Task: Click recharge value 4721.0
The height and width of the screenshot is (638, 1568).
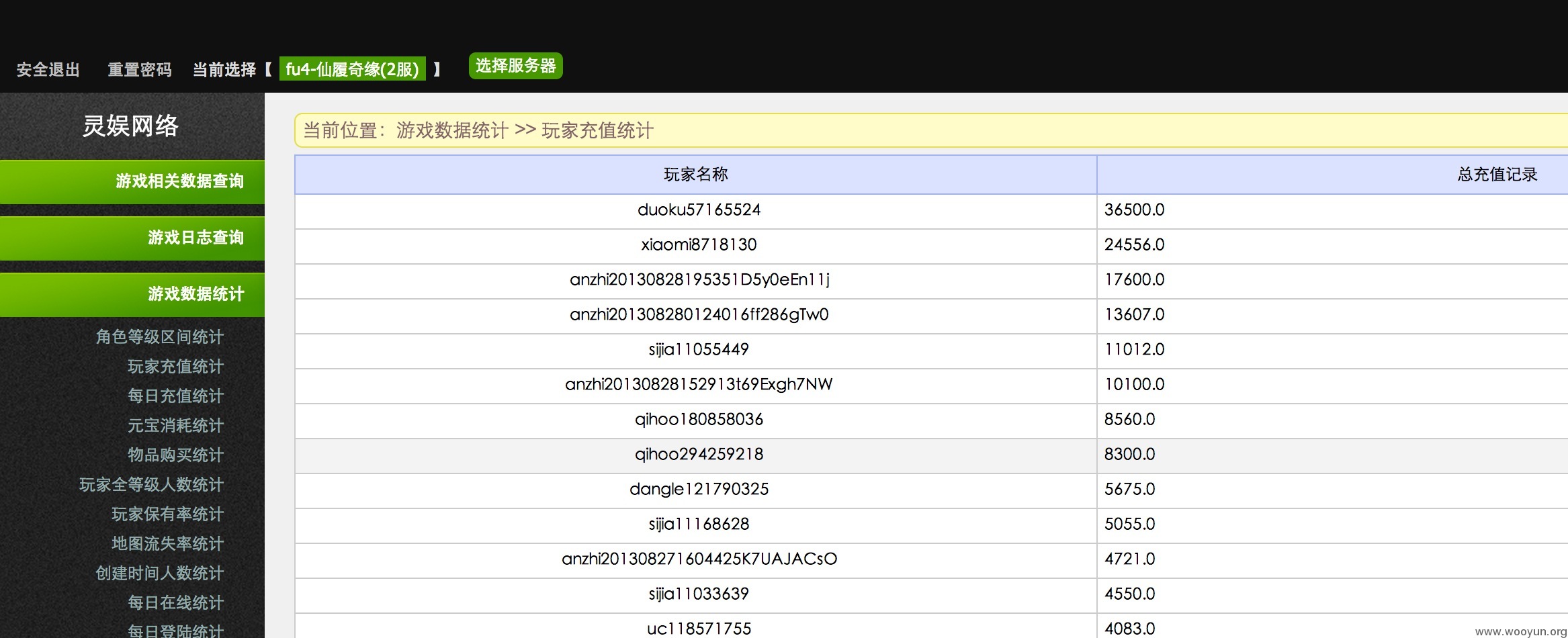Action: point(1129,559)
